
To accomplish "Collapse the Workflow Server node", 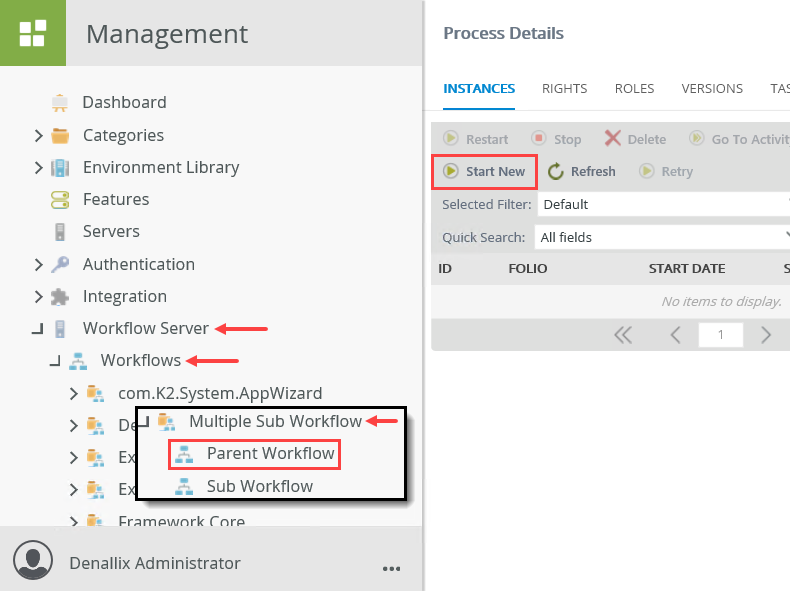I will [x=38, y=328].
